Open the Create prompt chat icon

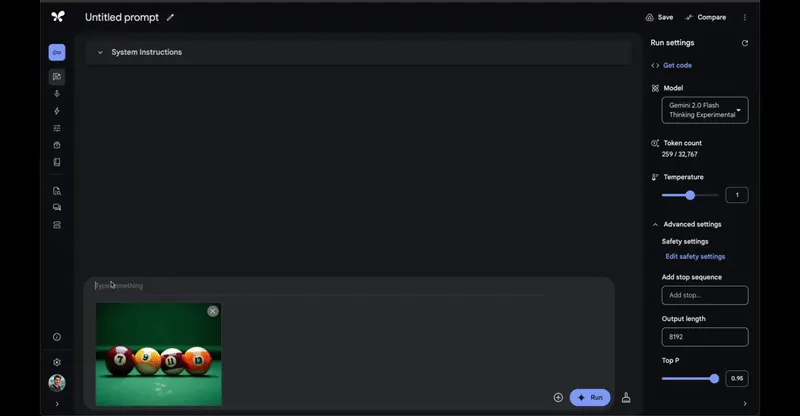pos(57,77)
